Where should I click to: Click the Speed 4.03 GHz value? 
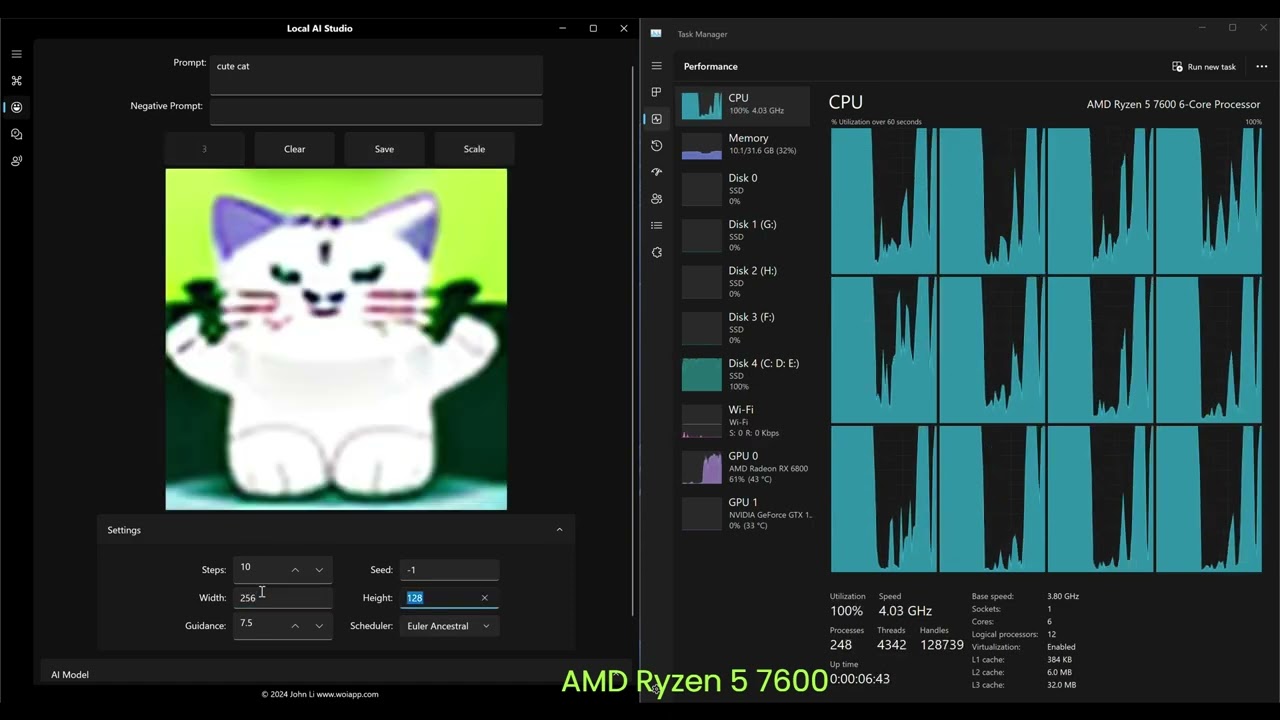[x=905, y=611]
